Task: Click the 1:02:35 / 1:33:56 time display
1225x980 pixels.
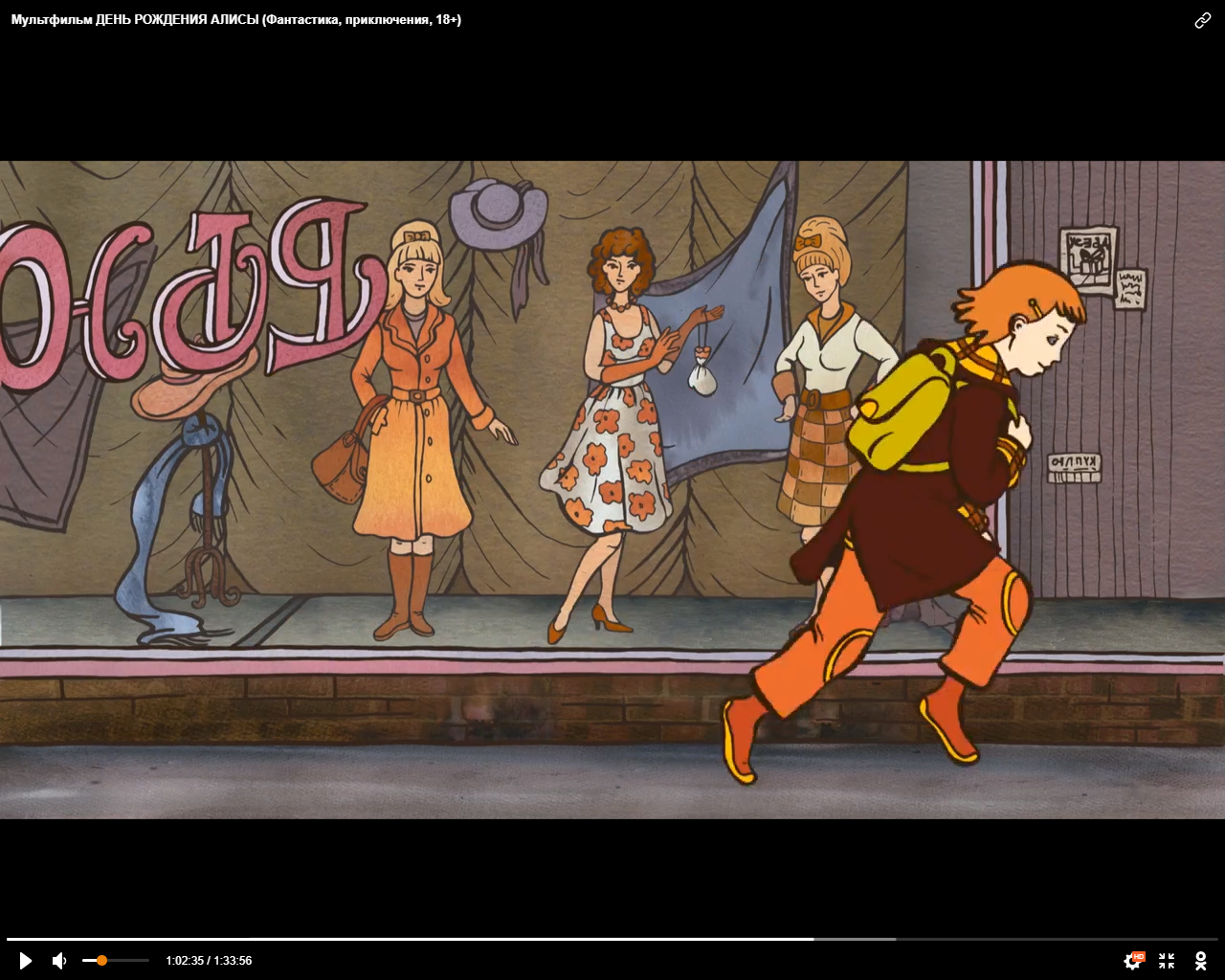Action: [209, 961]
